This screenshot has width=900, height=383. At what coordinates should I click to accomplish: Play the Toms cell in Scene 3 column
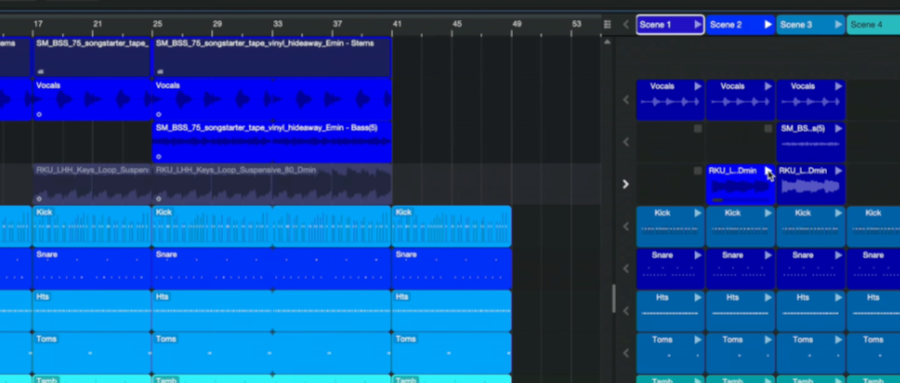click(838, 340)
